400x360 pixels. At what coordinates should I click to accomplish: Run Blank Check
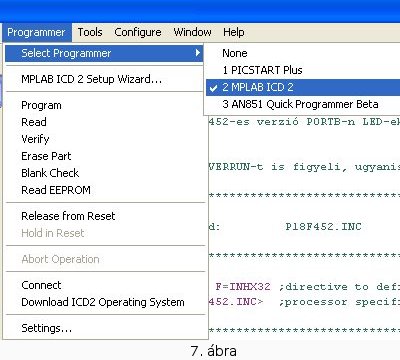pos(105,173)
